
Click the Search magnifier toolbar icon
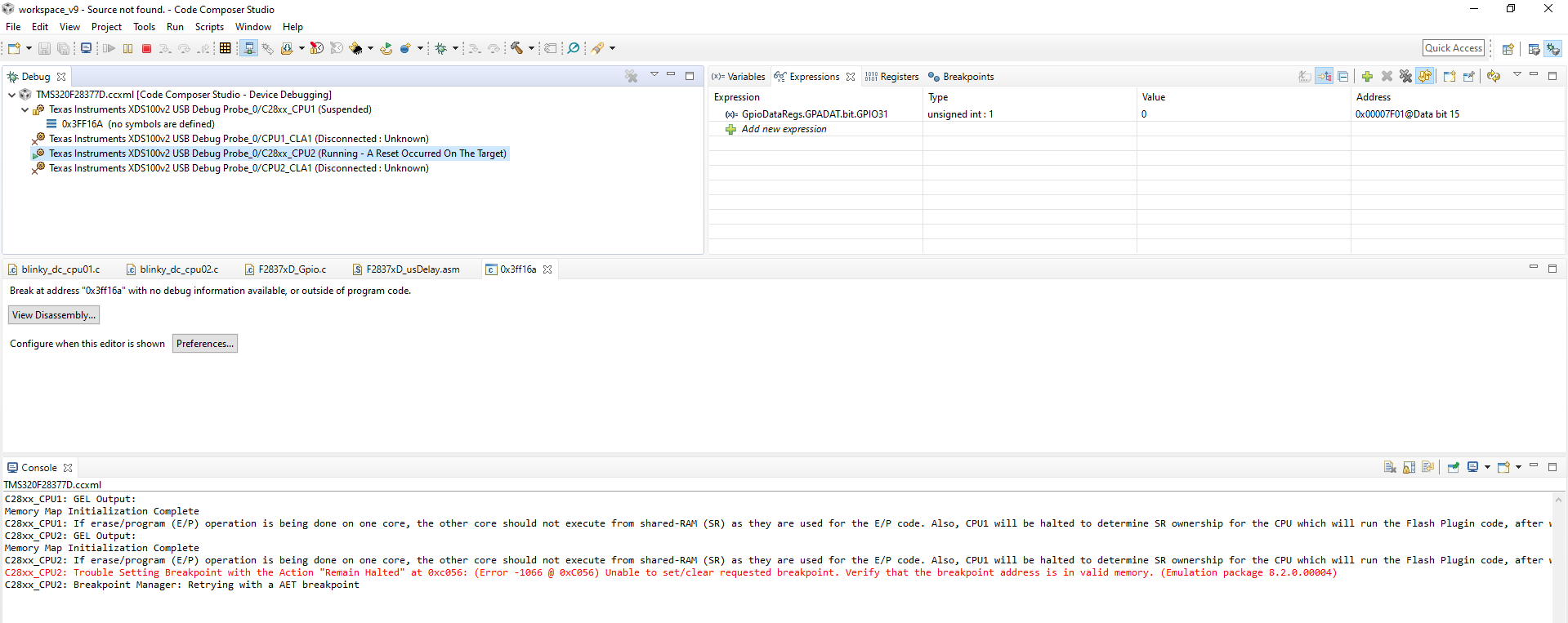[x=574, y=48]
